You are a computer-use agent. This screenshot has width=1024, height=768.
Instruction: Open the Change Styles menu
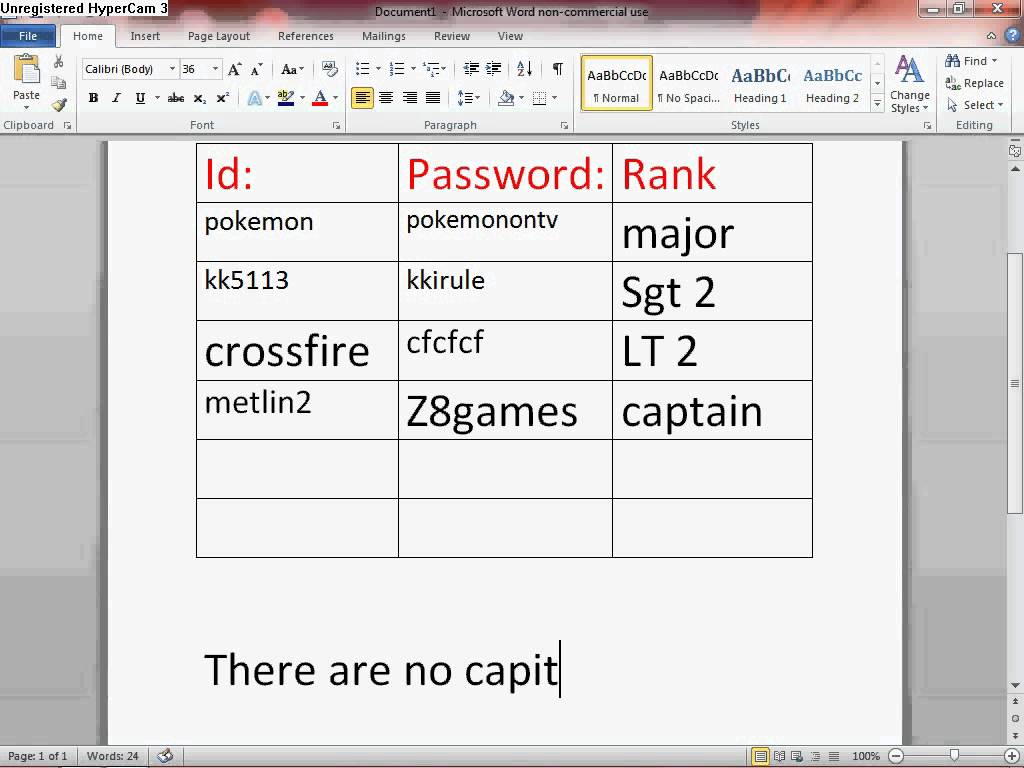point(909,84)
